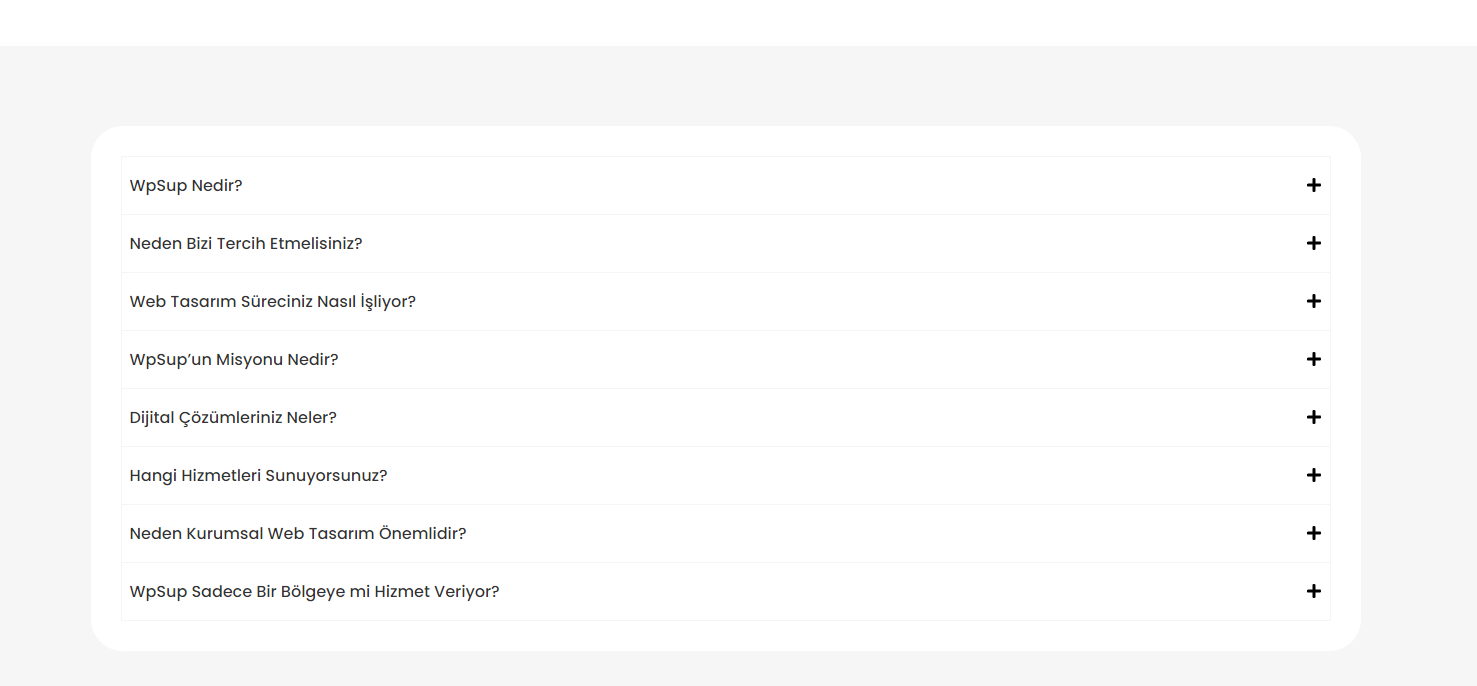The image size is (1477, 686).
Task: Click plus icon next to Web Tasarım Süreciniz question
Action: pos(1314,301)
